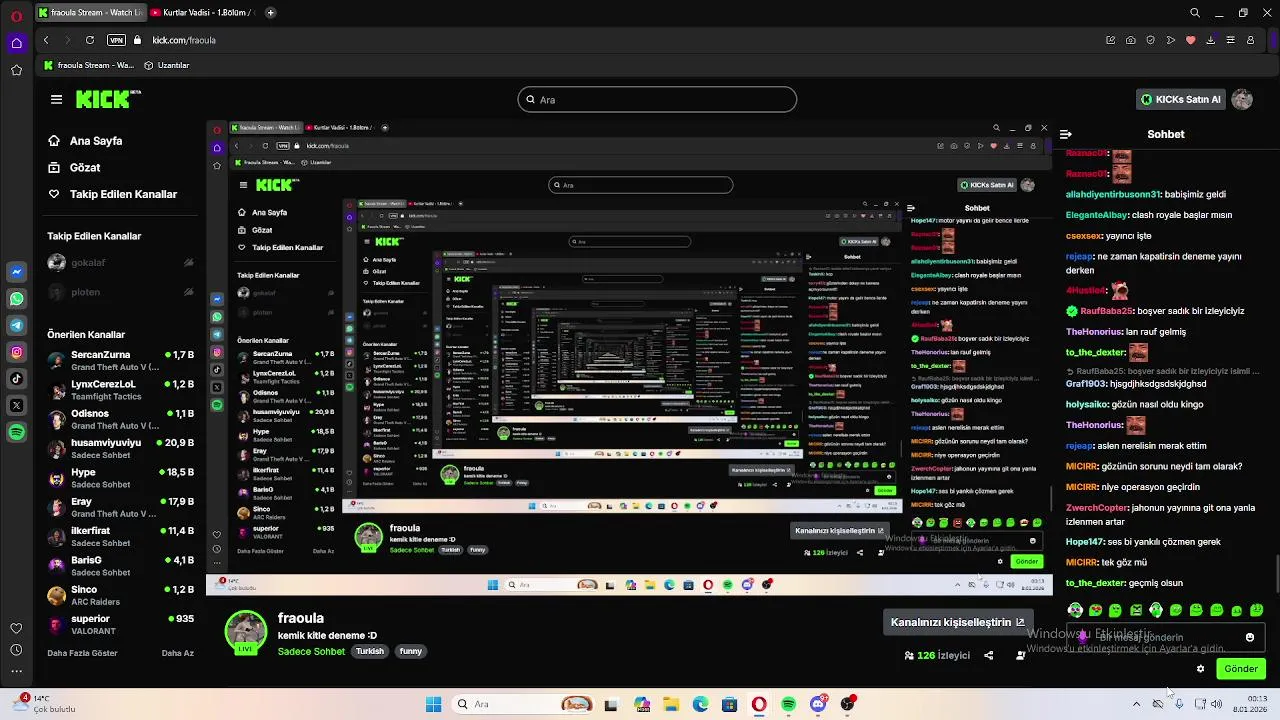Open sidebar history clock icon
1280x720 pixels.
coord(16,650)
